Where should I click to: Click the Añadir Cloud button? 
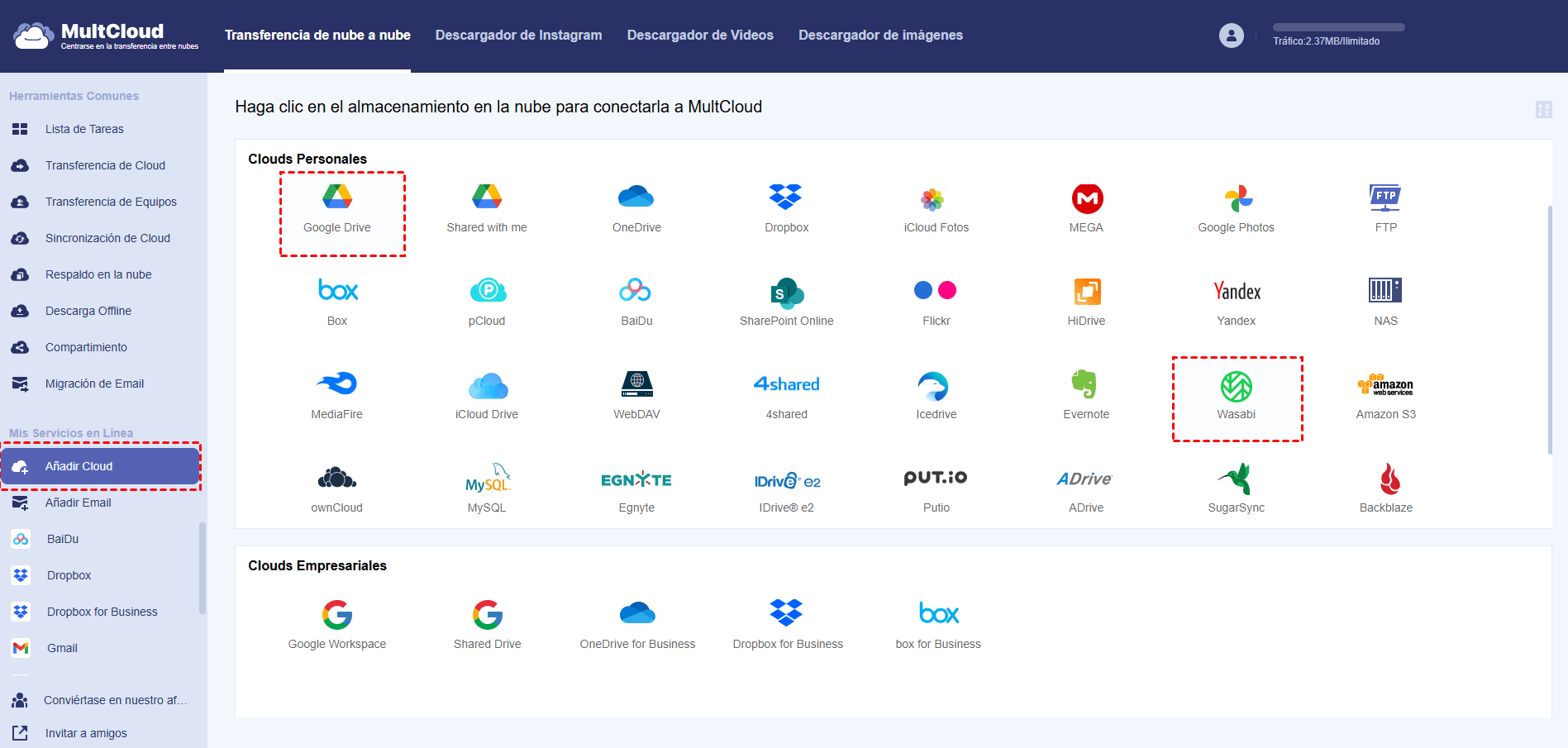pos(100,466)
